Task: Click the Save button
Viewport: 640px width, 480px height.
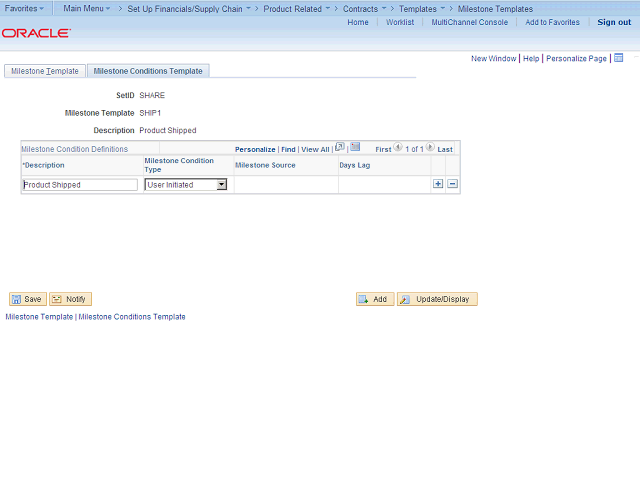Action: pos(28,299)
